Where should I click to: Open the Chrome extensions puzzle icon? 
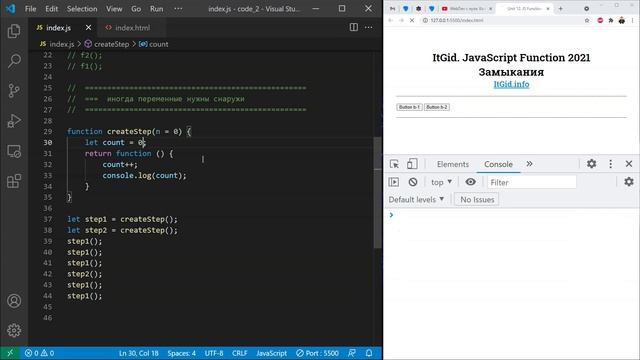pyautogui.click(x=611, y=20)
